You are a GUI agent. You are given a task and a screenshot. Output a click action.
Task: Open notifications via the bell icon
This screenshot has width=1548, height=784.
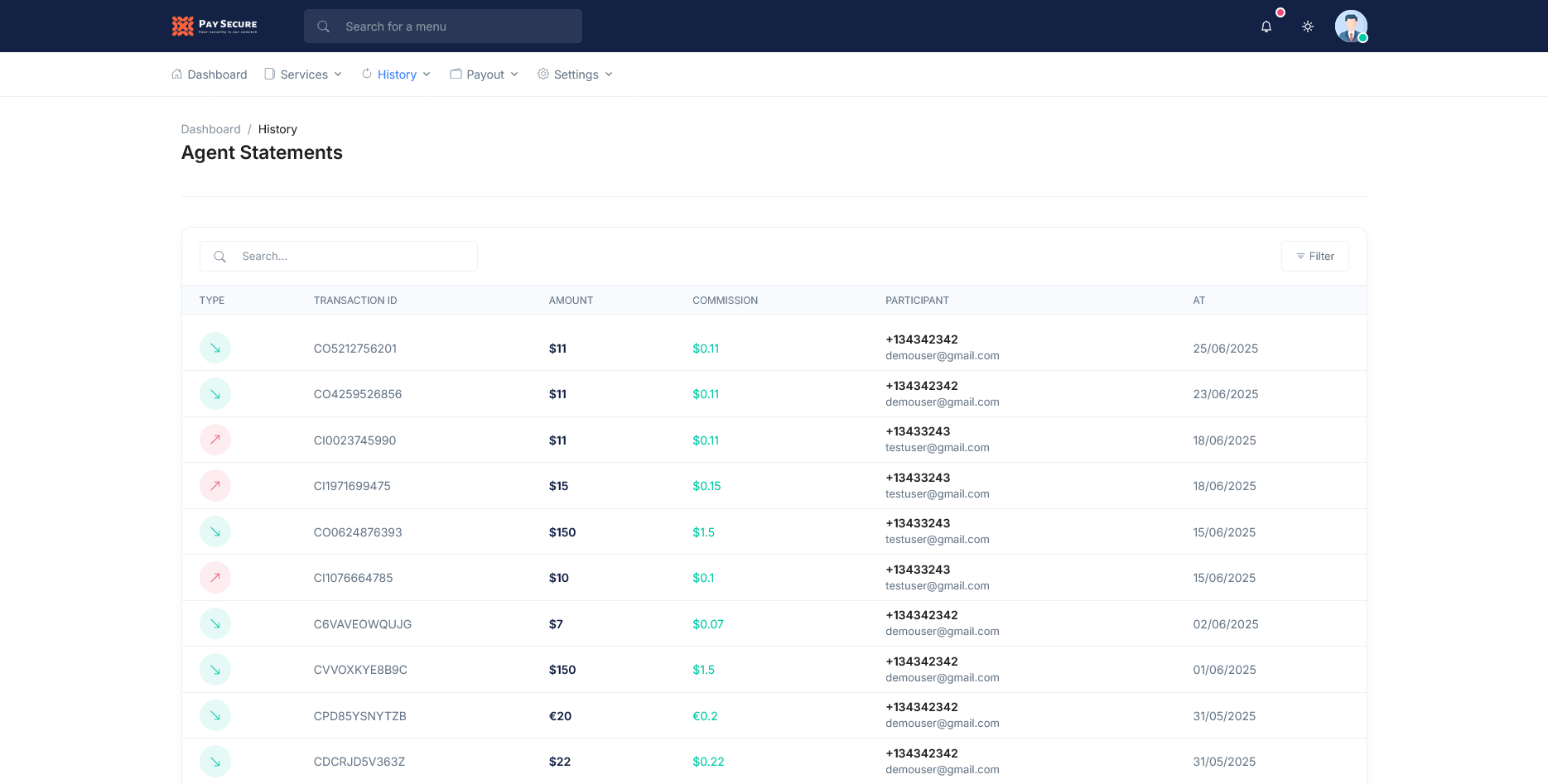pos(1266,26)
